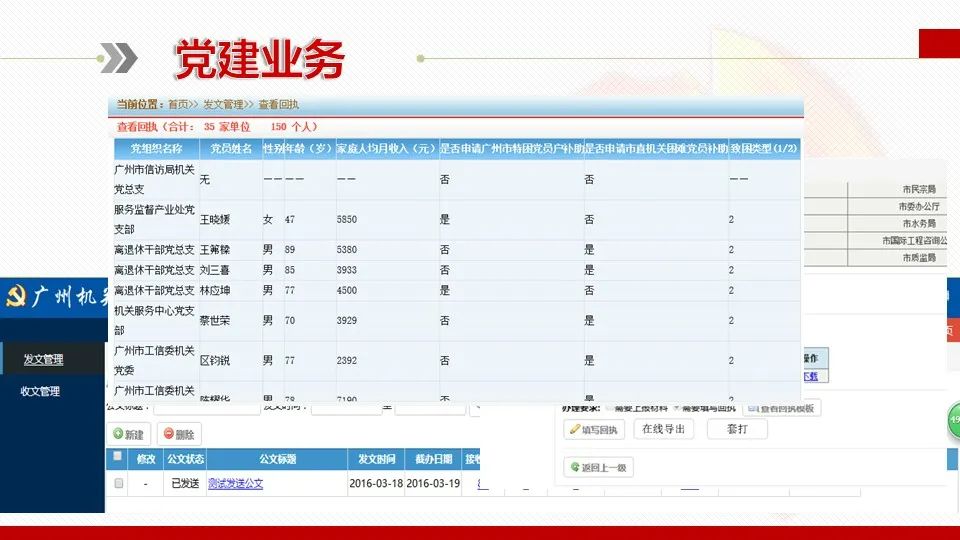The width and height of the screenshot is (960, 540).
Task: Click the red minus icon on 删除
Action: (168, 433)
